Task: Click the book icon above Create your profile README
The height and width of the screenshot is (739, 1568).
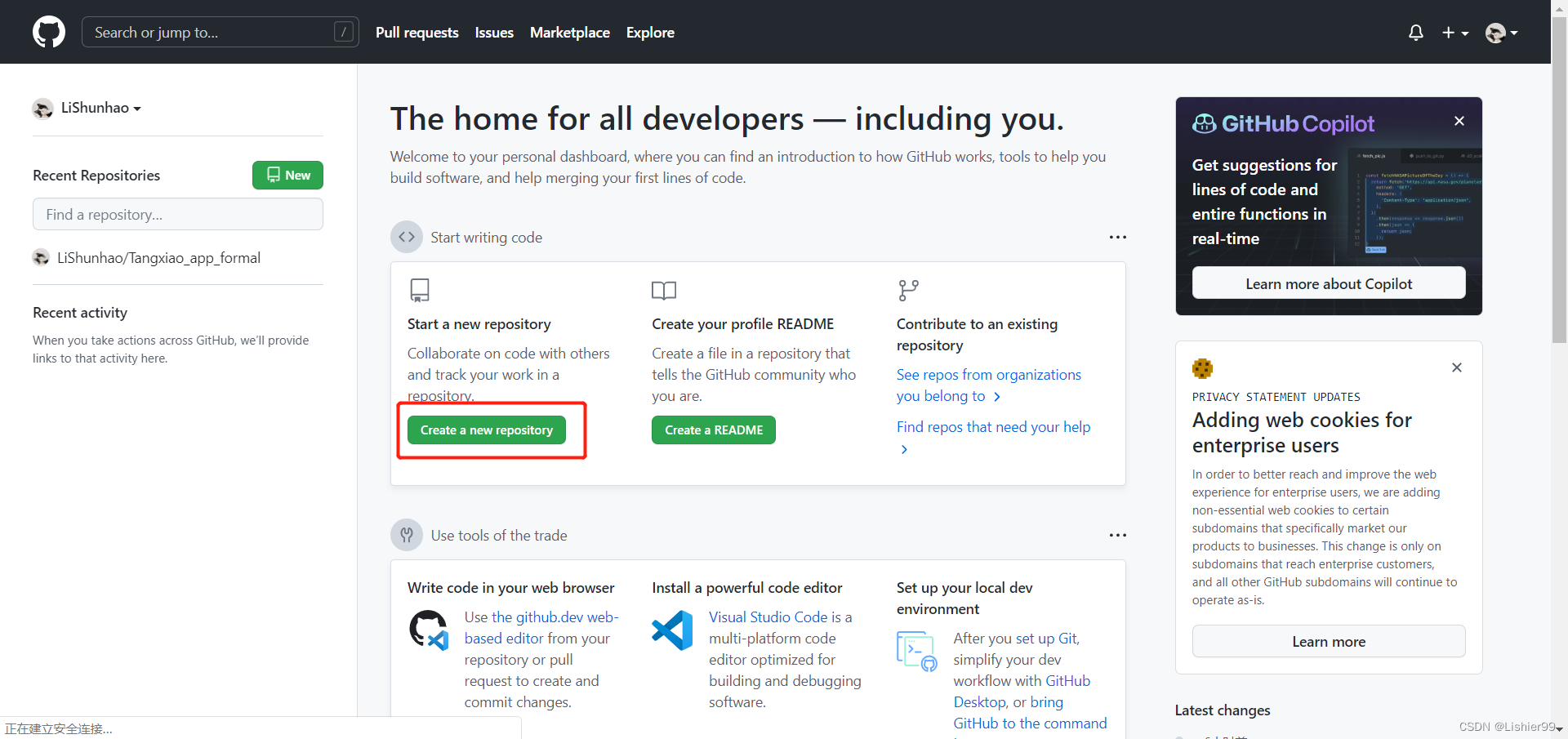Action: click(x=664, y=291)
